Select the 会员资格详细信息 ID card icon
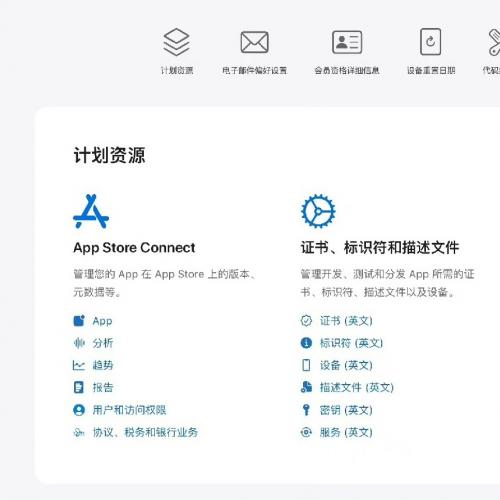The width and height of the screenshot is (500, 500). pos(347,42)
